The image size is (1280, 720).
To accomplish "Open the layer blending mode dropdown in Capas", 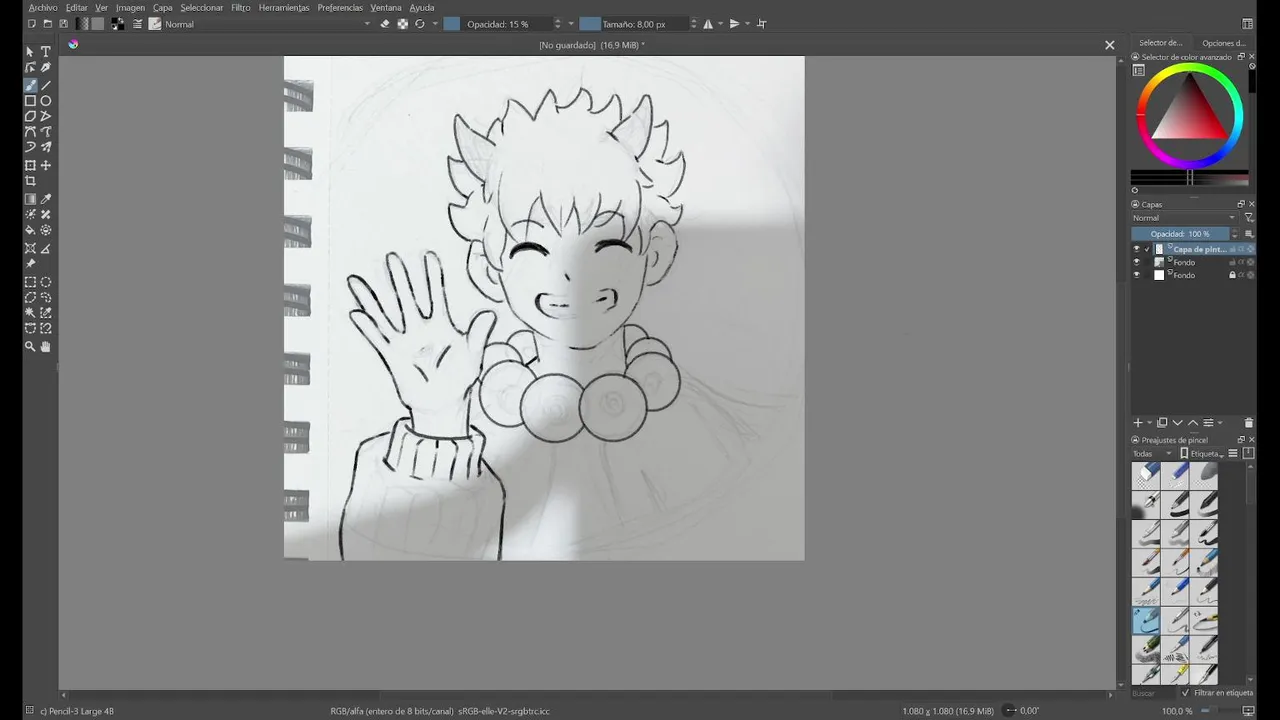I will pyautogui.click(x=1184, y=218).
